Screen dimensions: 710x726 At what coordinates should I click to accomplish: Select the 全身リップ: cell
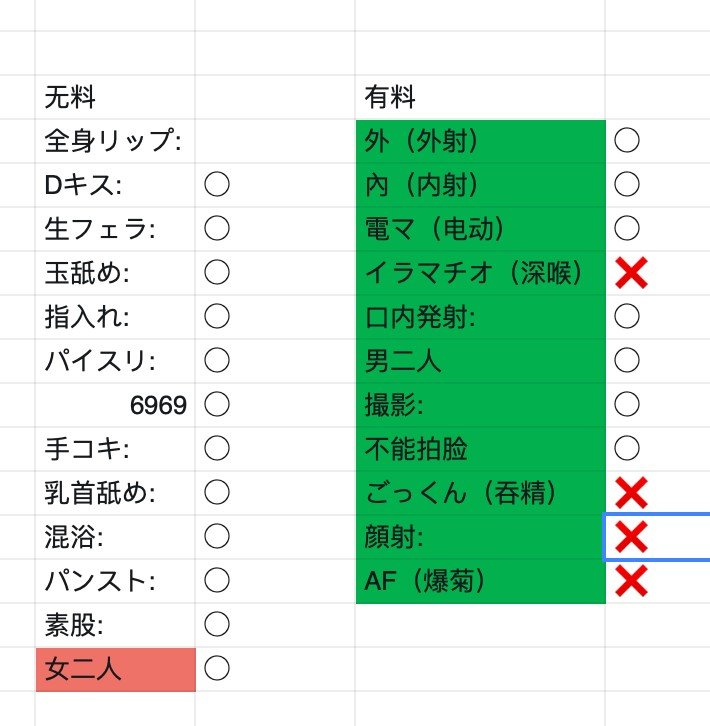point(114,141)
